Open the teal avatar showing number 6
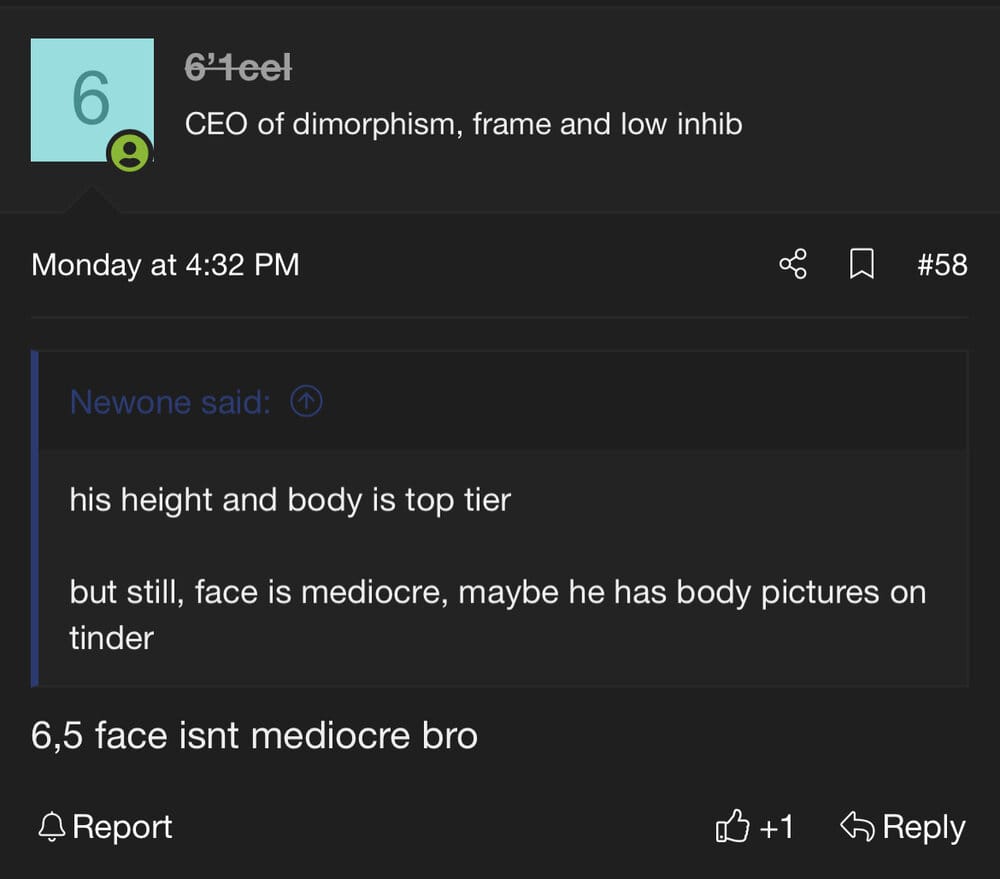The width and height of the screenshot is (1000, 879). point(92,100)
